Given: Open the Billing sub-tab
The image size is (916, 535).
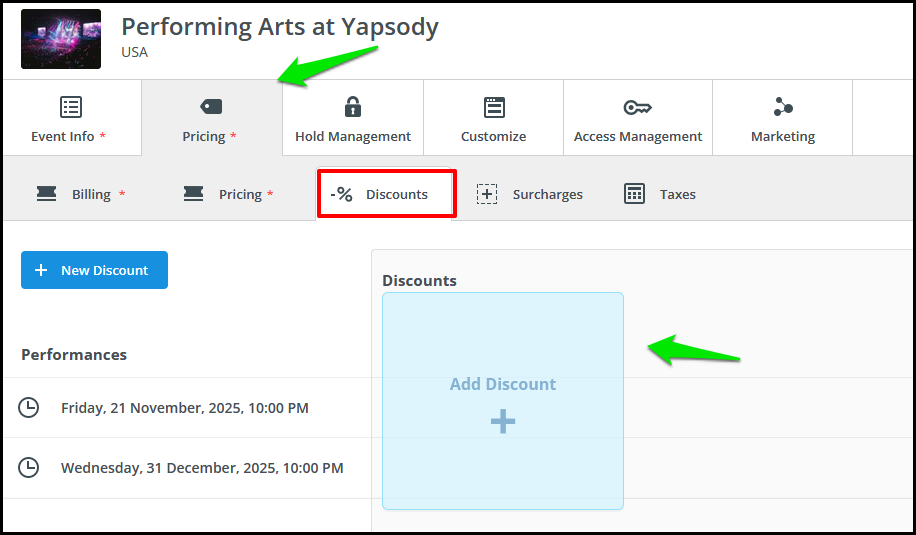Looking at the screenshot, I should (x=81, y=194).
